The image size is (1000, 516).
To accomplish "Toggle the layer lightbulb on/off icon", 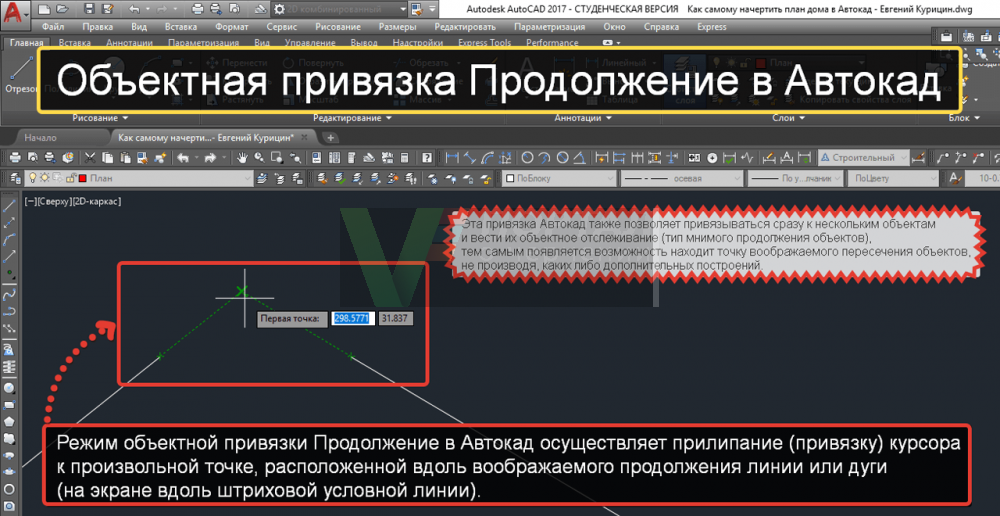I will point(33,178).
